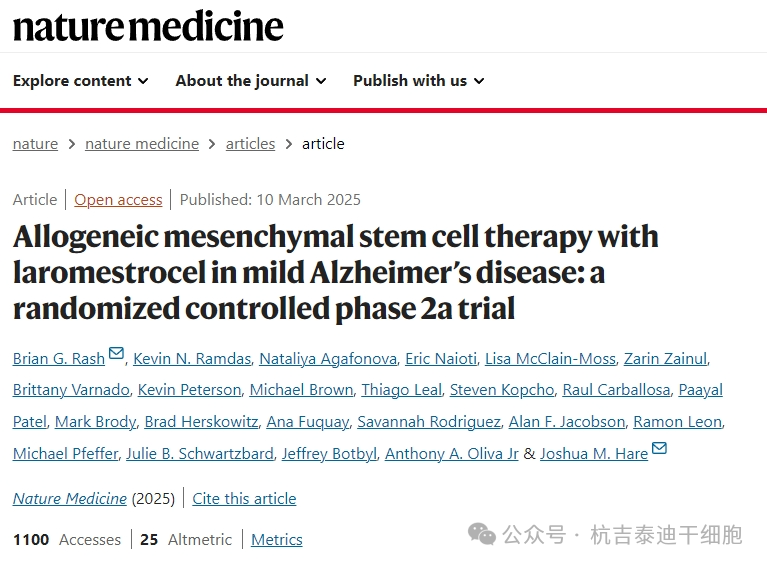Screen dimensions: 767x565
Task: Click author Anthony A. Oliva Jr
Action: [452, 454]
